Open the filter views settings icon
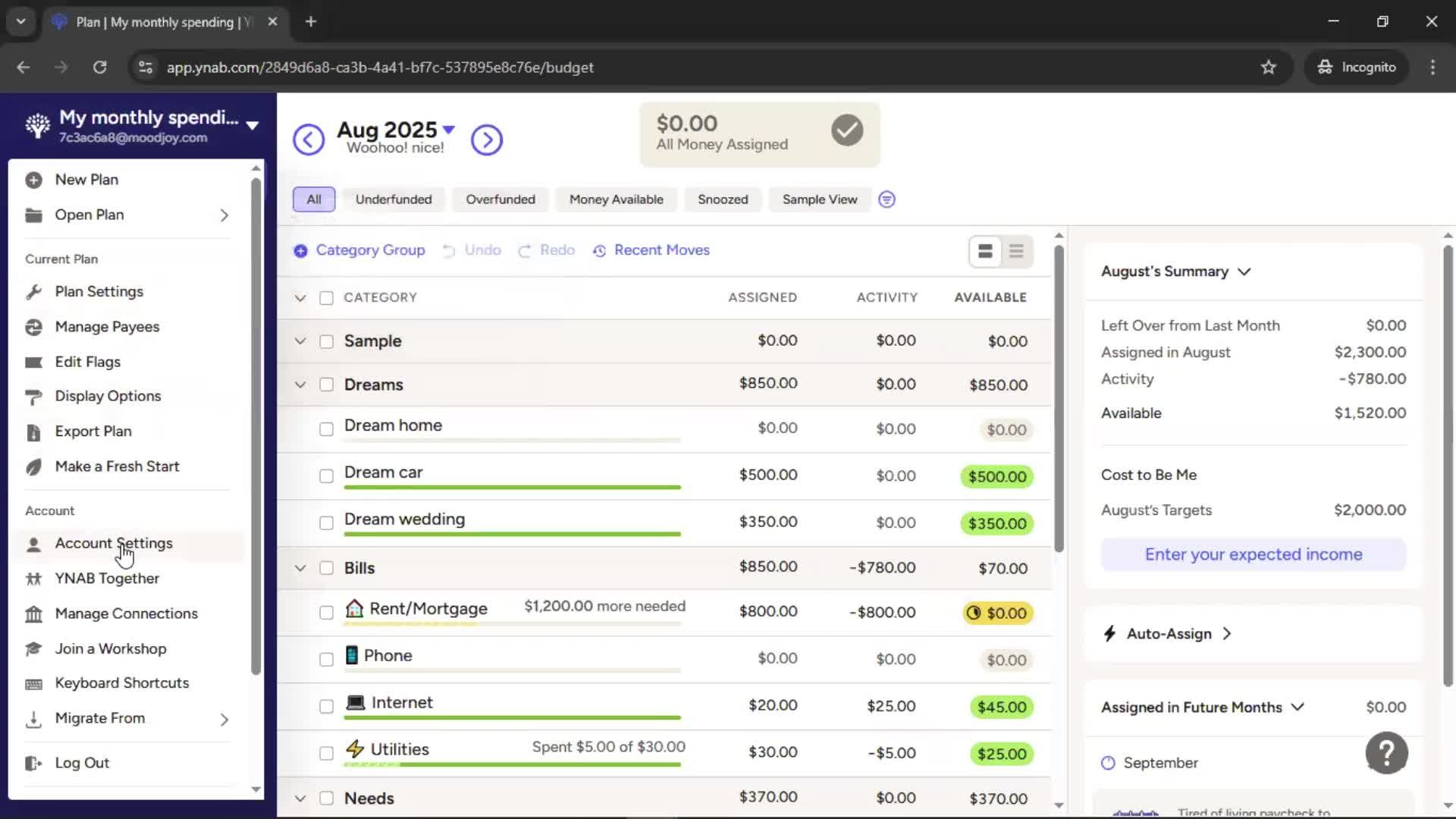The image size is (1456, 819). tap(886, 199)
